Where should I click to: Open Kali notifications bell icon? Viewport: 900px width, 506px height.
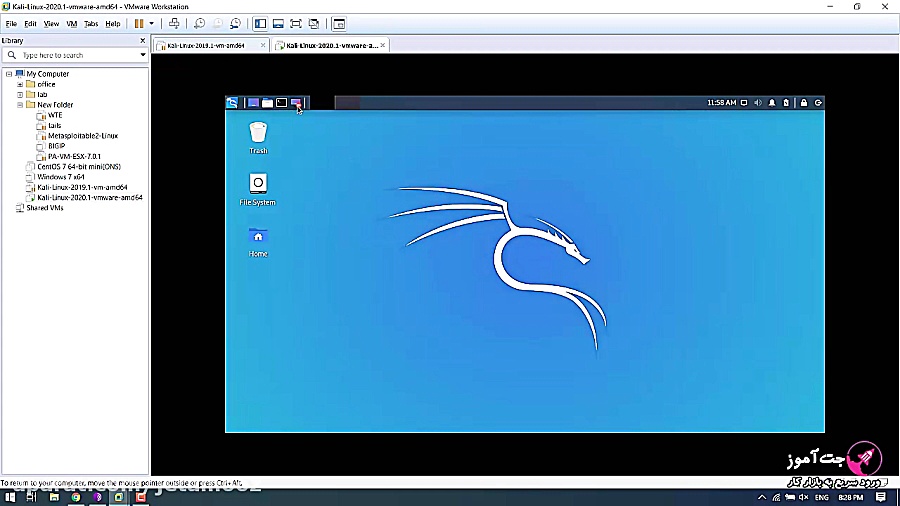(x=772, y=103)
